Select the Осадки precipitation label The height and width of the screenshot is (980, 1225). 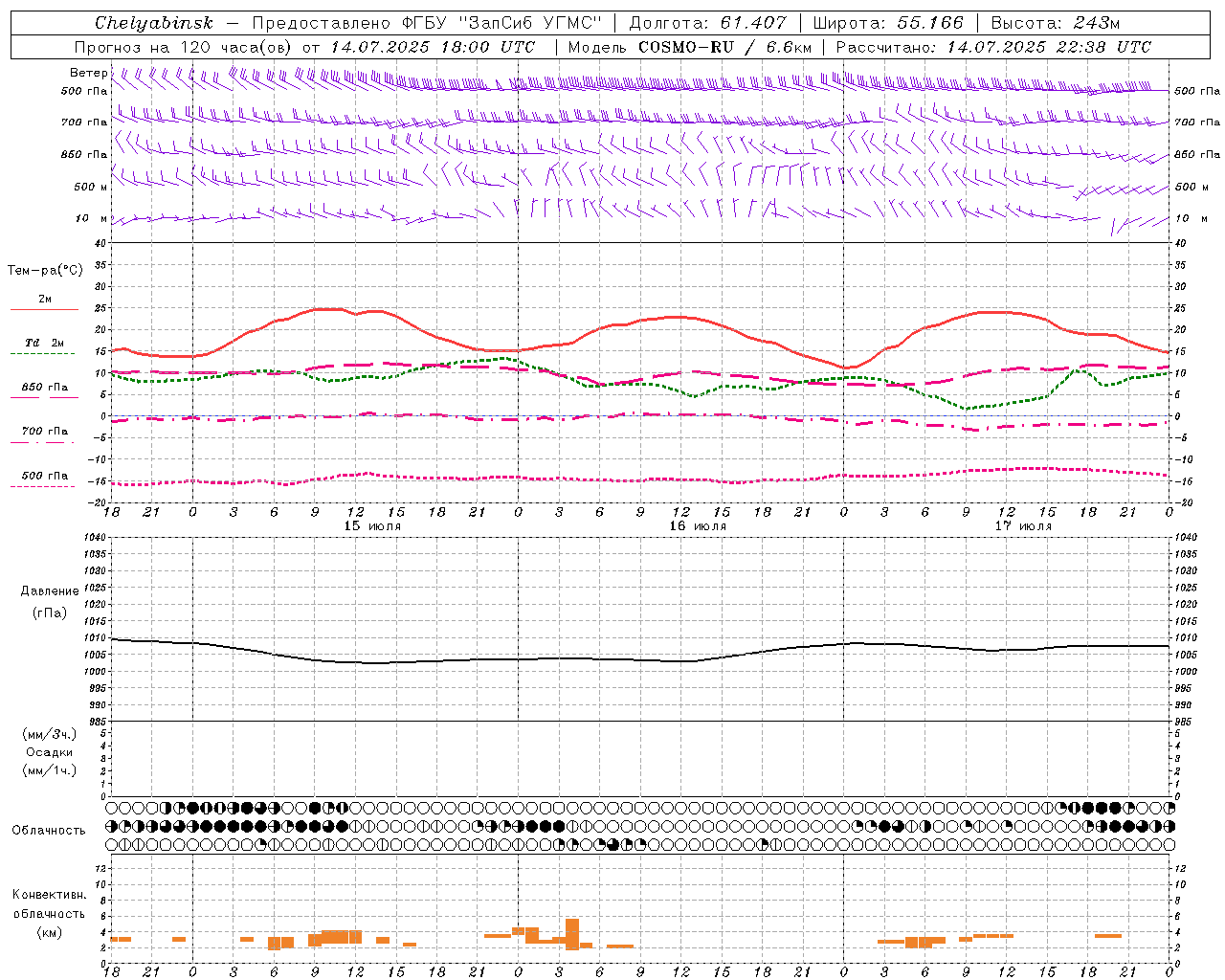(50, 752)
